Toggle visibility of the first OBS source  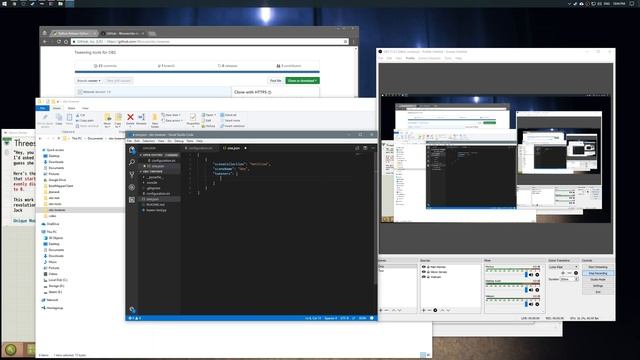(423, 267)
